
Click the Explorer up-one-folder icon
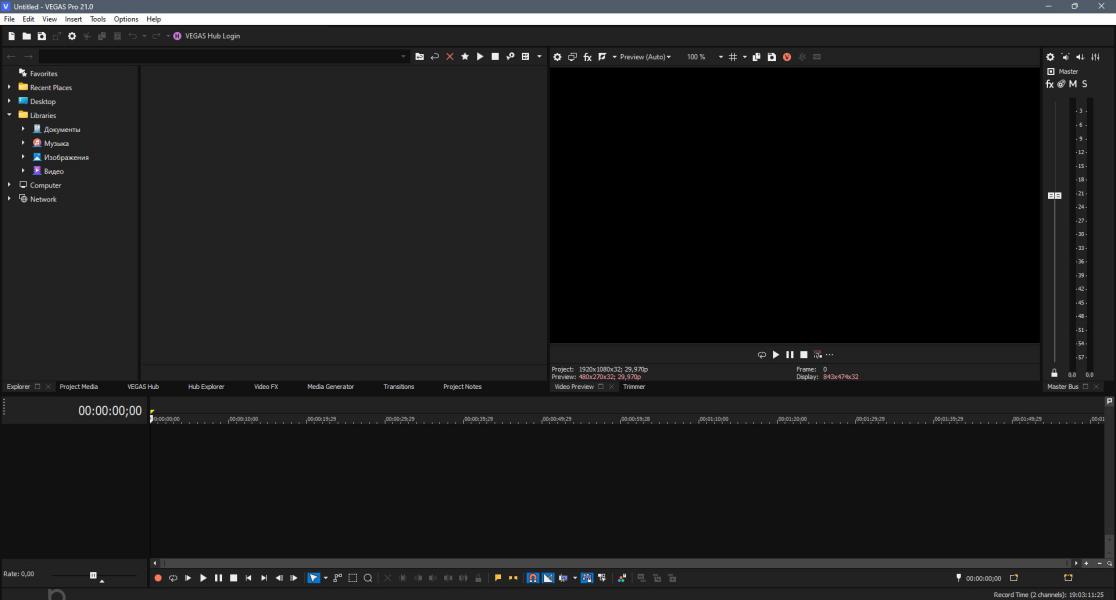pyautogui.click(x=419, y=56)
